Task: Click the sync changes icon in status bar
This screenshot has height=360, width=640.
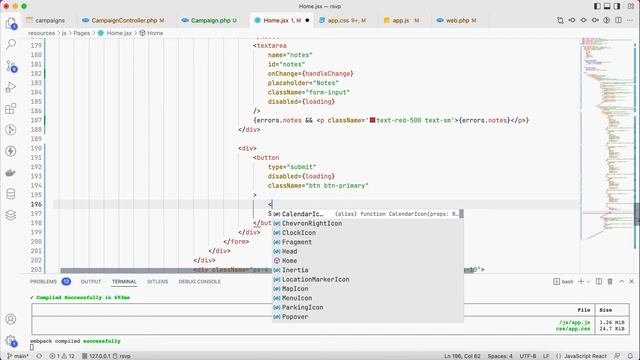Action: [x=39, y=356]
